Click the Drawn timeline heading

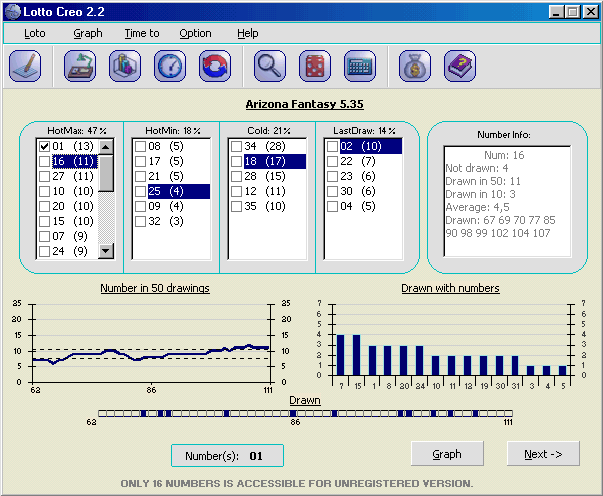point(305,400)
